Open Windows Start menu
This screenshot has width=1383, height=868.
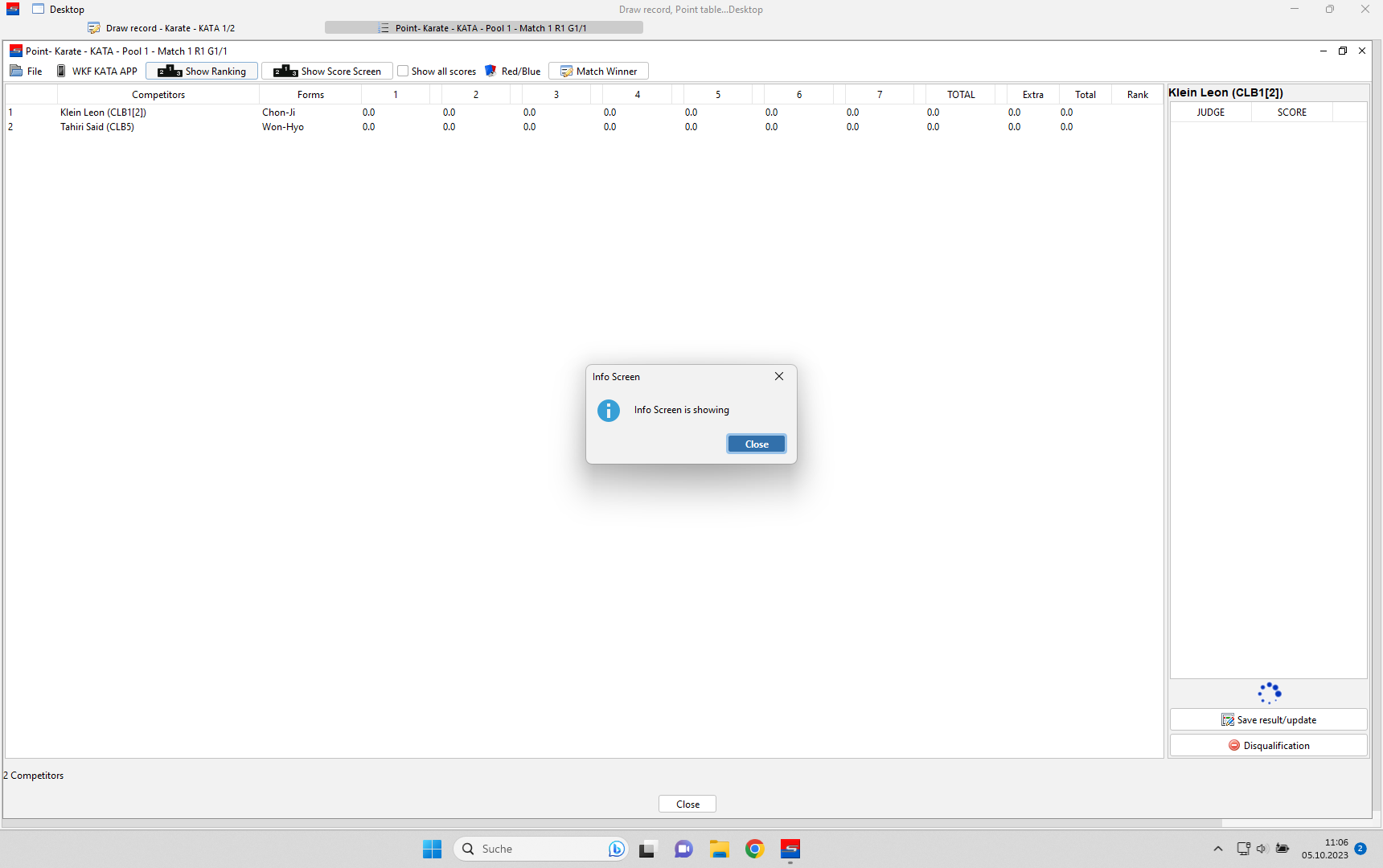pos(432,849)
